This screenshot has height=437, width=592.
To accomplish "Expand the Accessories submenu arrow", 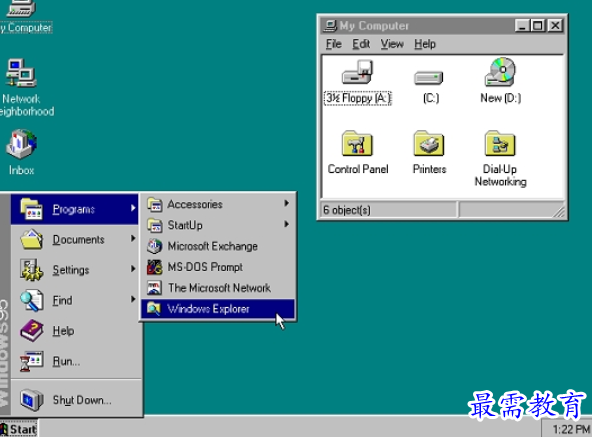I will coord(287,203).
